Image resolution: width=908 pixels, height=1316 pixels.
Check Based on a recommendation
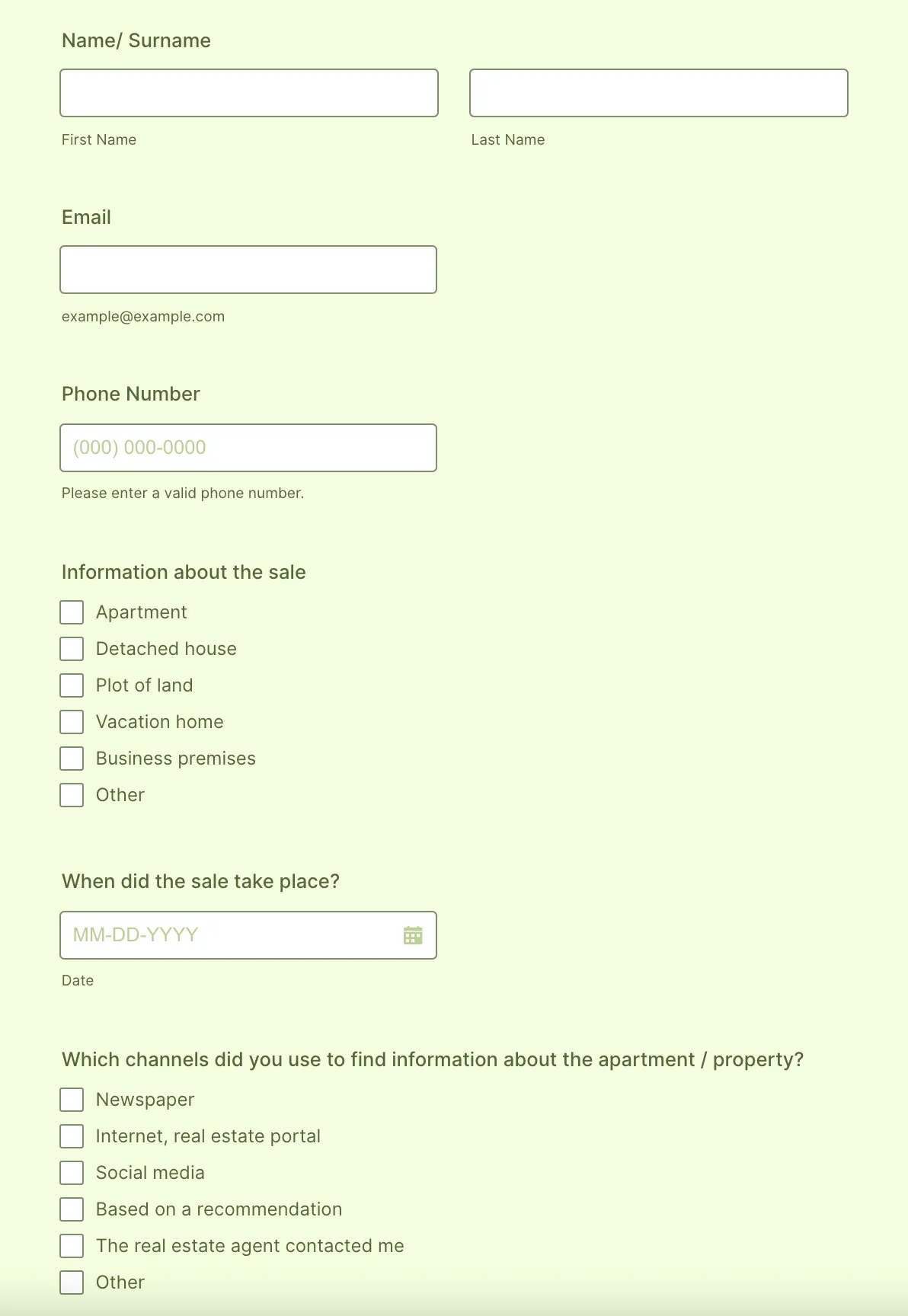pos(72,1209)
